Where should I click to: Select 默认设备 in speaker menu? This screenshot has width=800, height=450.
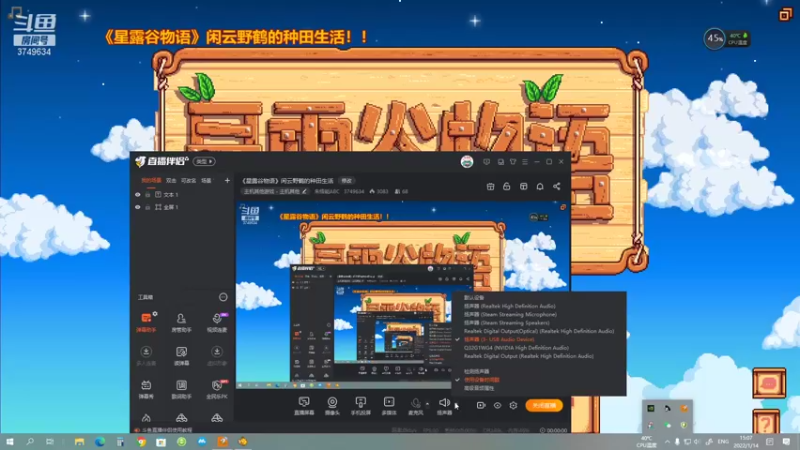click(474, 297)
